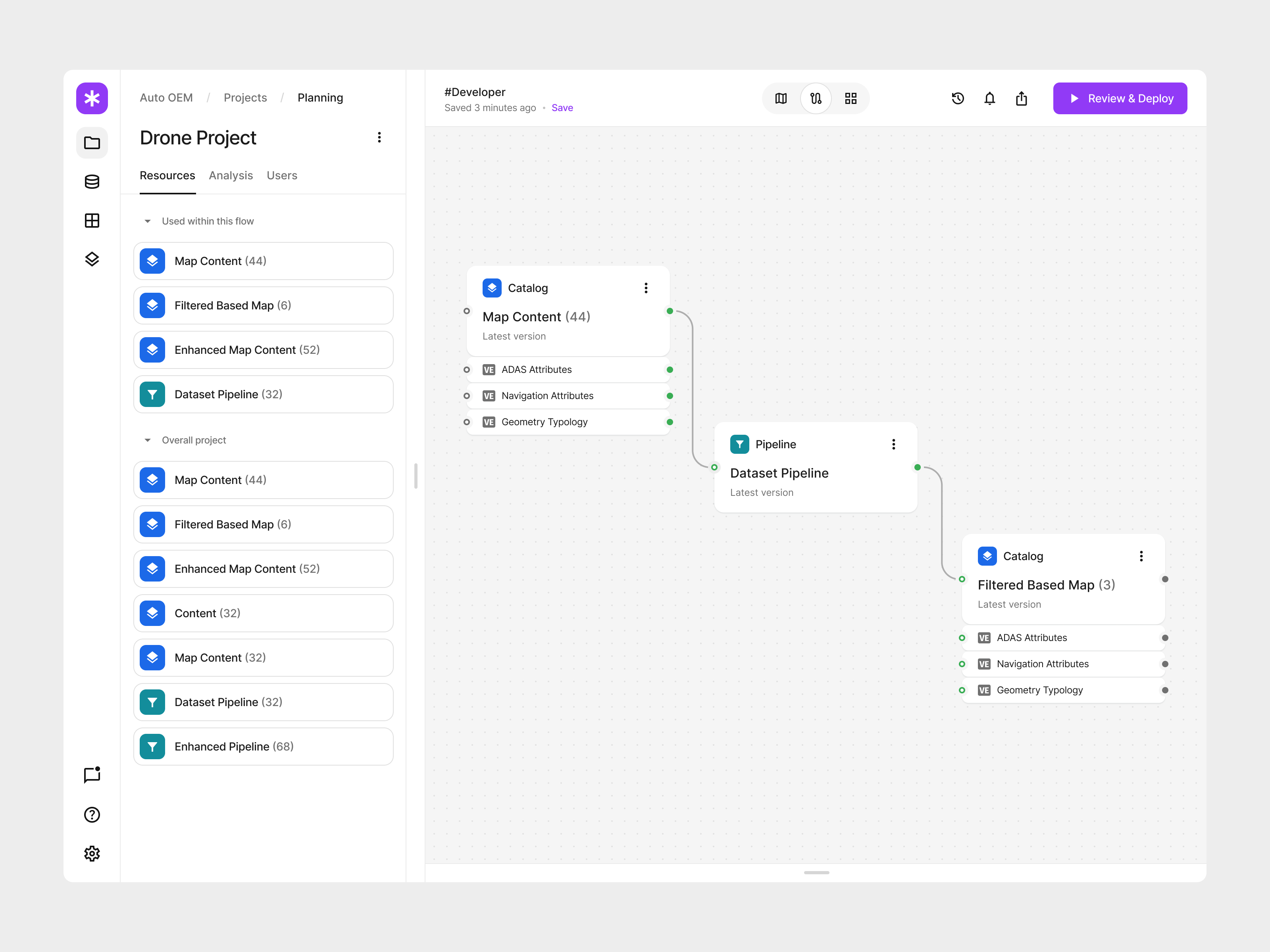Click the Save link near #Developer
The image size is (1270, 952).
[562, 107]
